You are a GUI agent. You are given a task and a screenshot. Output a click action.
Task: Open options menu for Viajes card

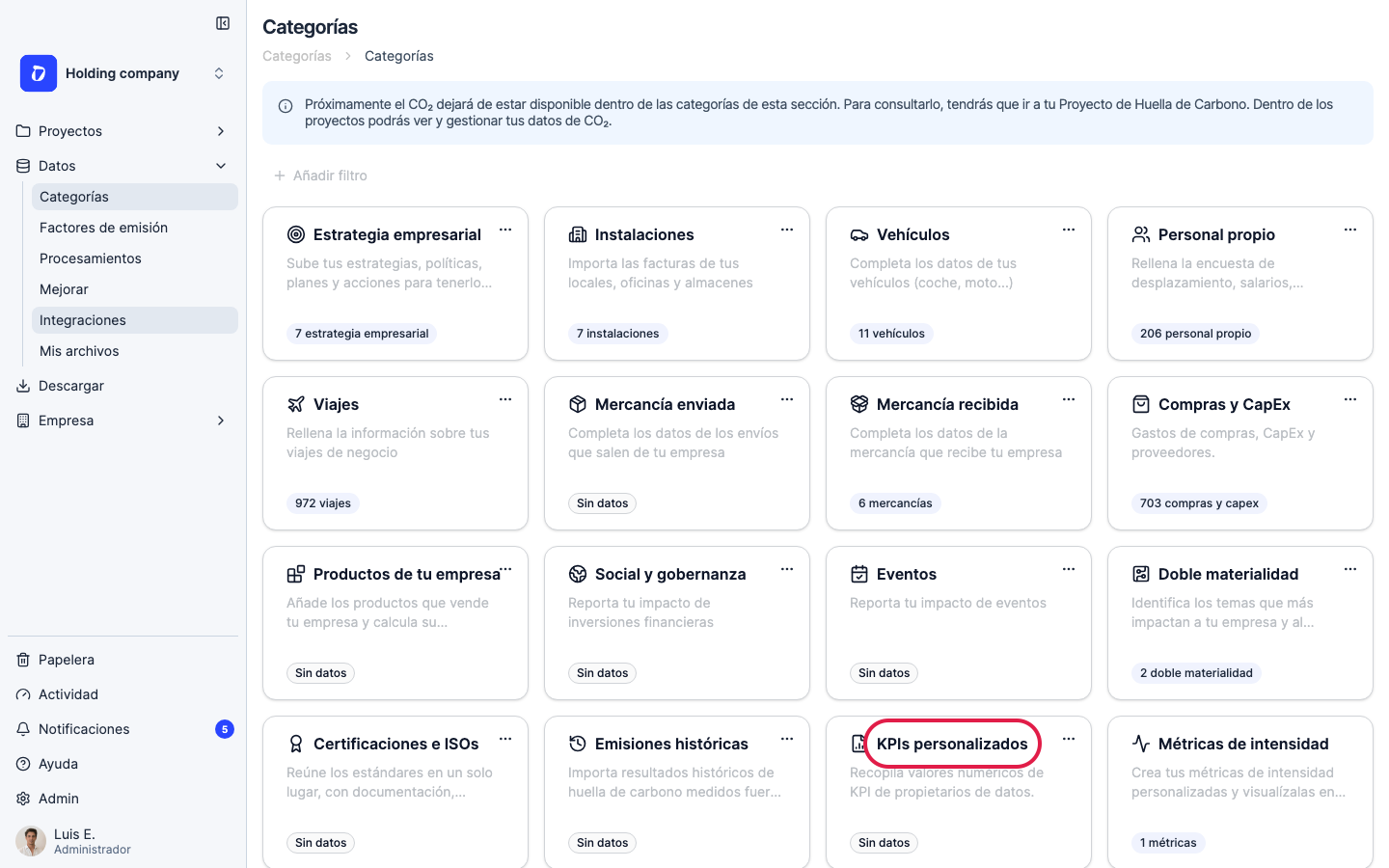tap(505, 399)
